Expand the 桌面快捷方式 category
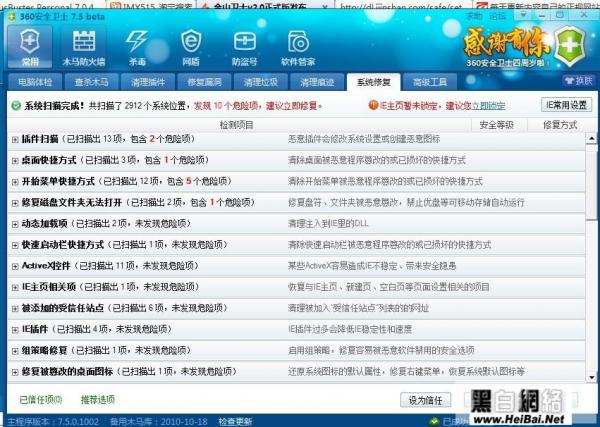Screen dimensions: 600x427 [14, 160]
